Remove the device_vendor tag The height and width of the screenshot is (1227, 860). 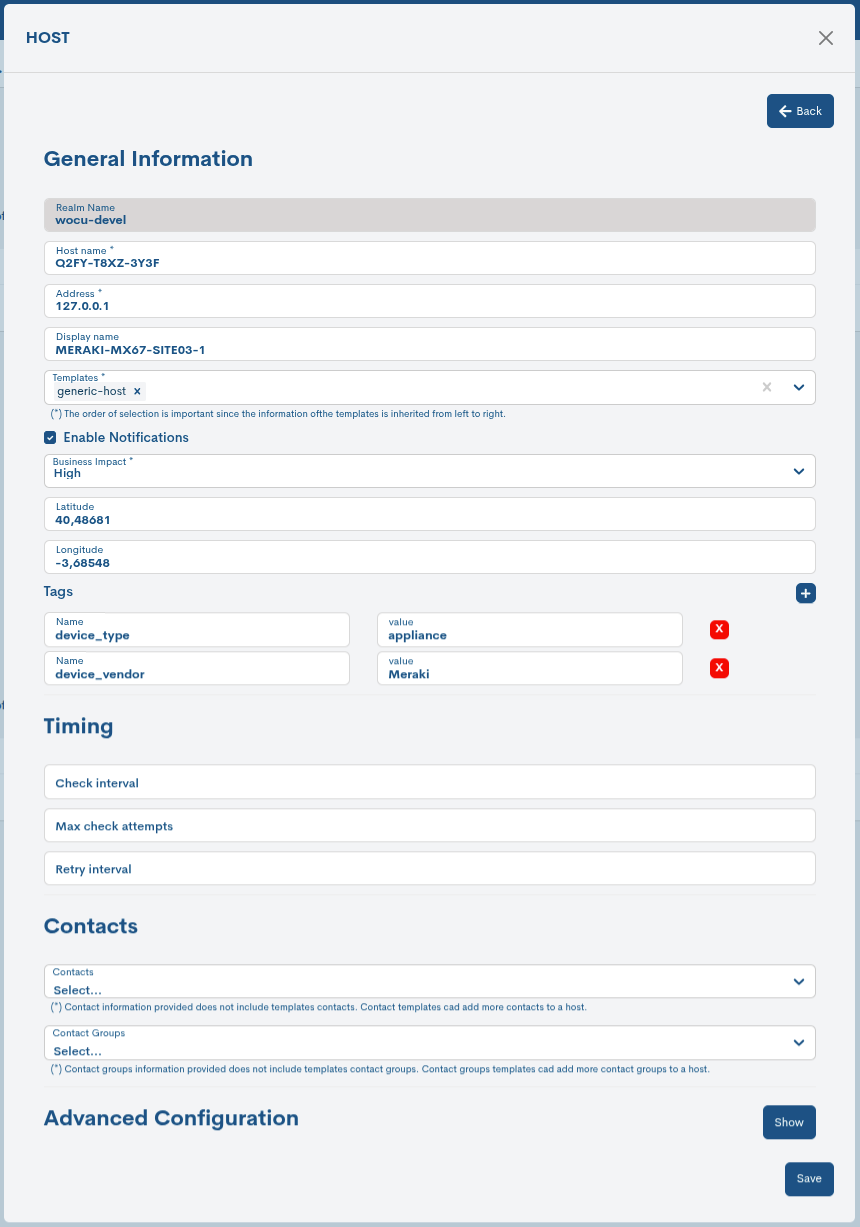point(719,668)
